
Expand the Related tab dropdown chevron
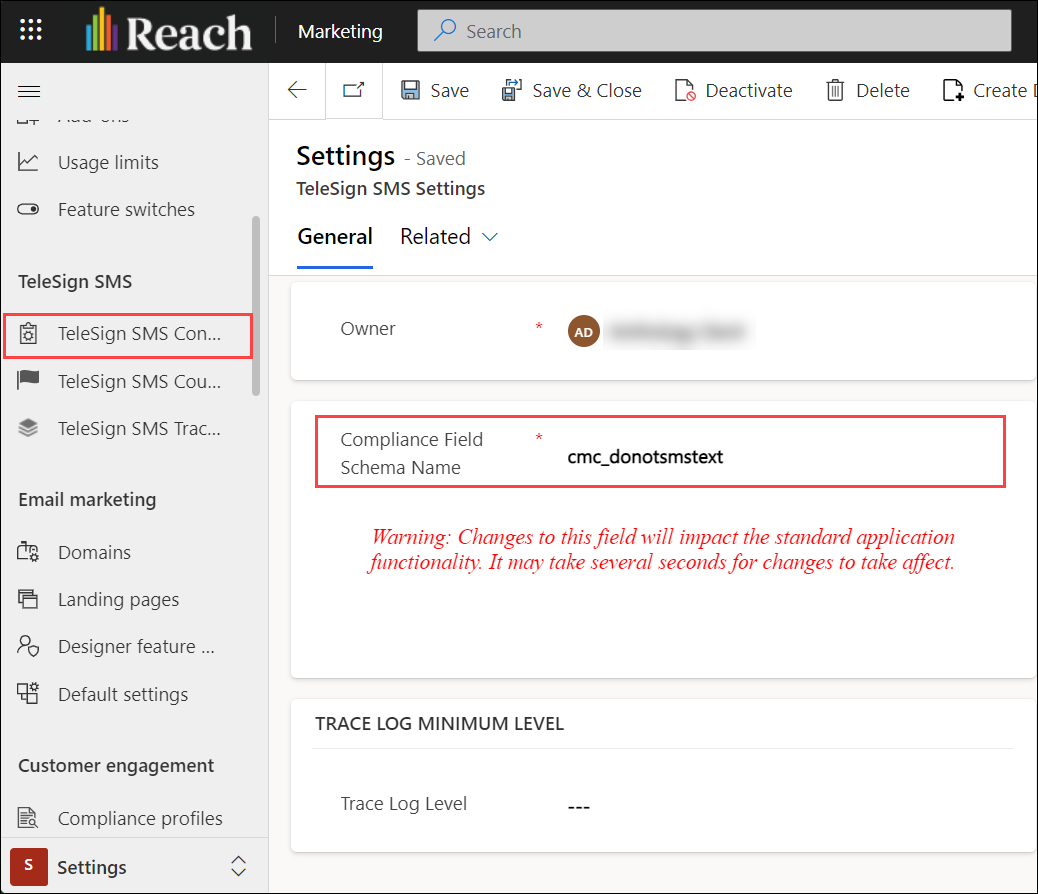(x=489, y=236)
